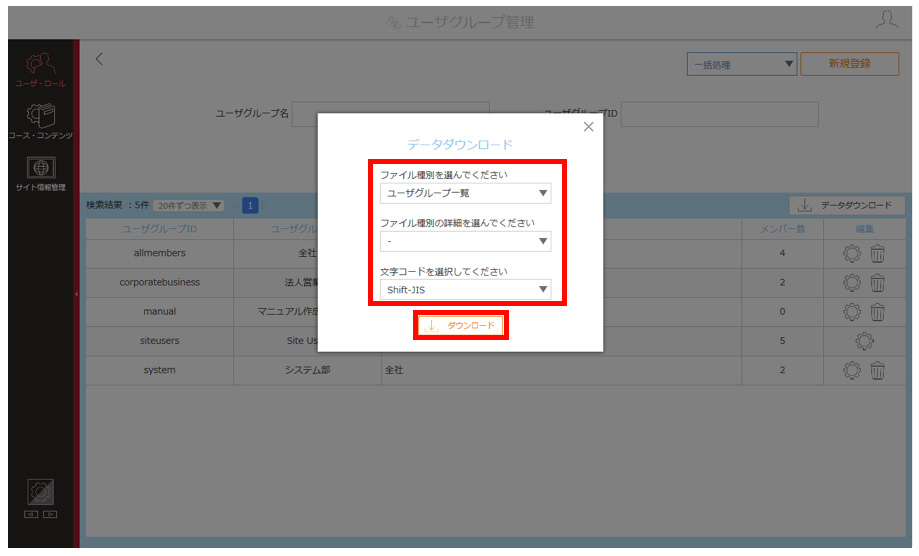
Task: Open the ユーザ・ロール sidebar icon
Action: point(40,70)
